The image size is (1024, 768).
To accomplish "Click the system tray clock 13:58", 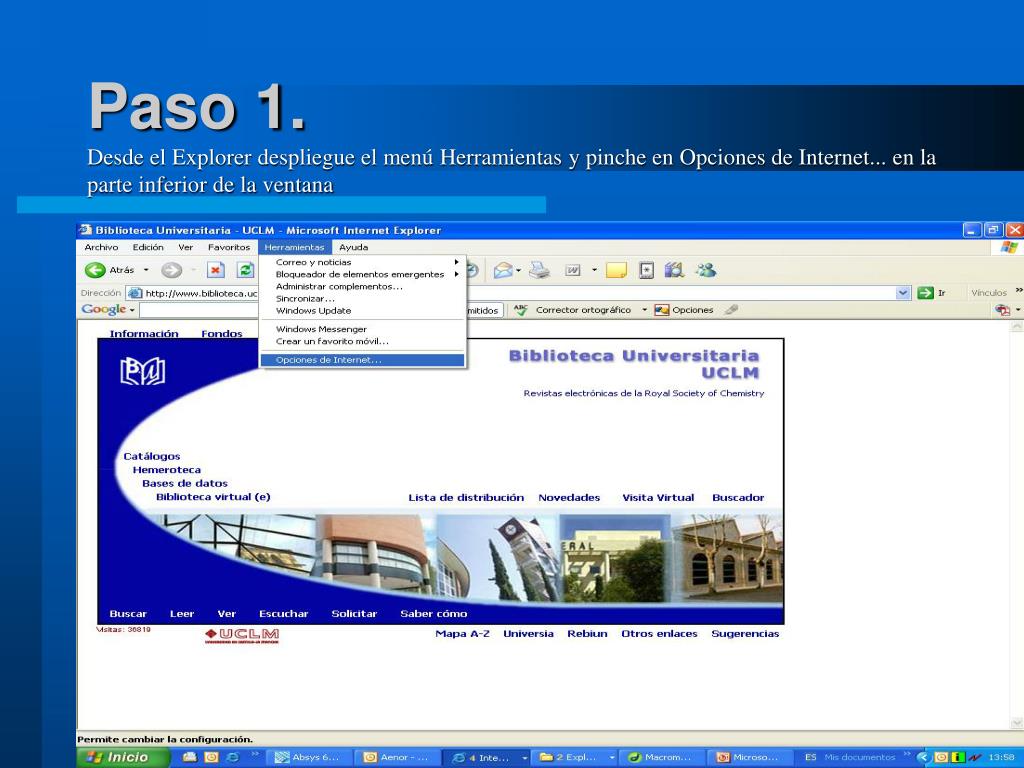I will [x=1002, y=758].
